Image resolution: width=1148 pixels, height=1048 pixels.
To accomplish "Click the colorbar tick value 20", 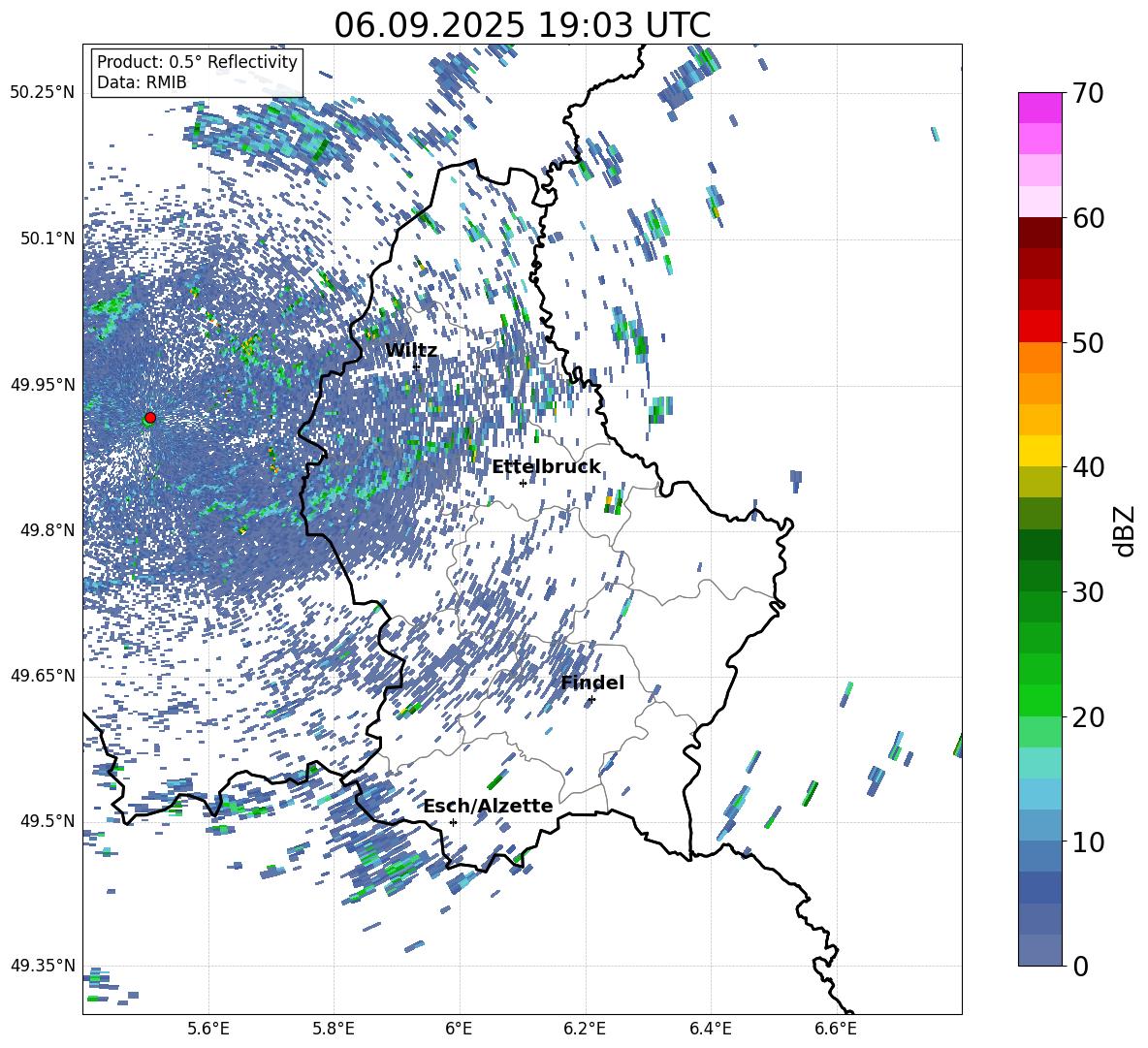I will pyautogui.click(x=1088, y=716).
